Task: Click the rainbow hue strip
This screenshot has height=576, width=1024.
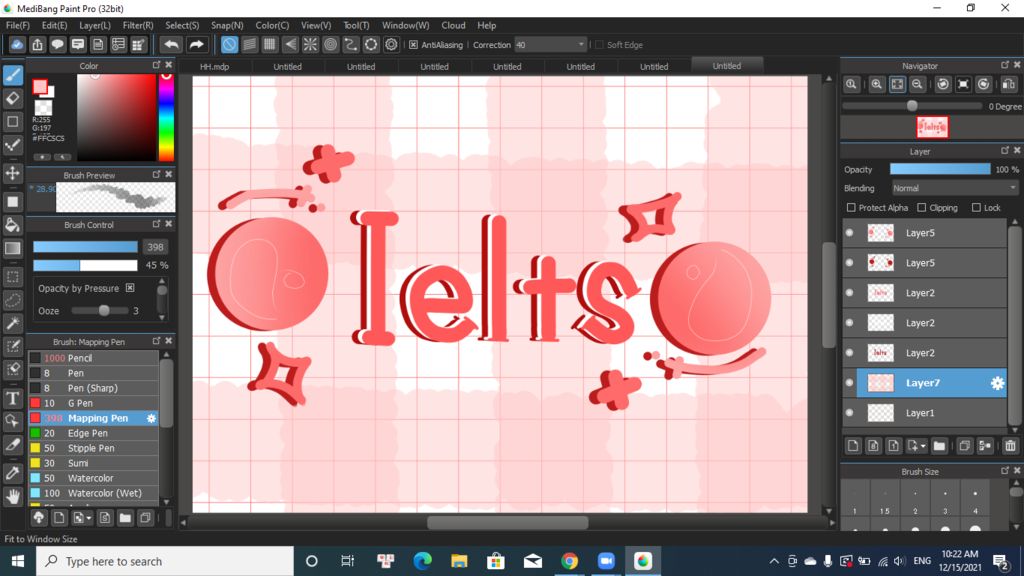Action: coord(167,117)
